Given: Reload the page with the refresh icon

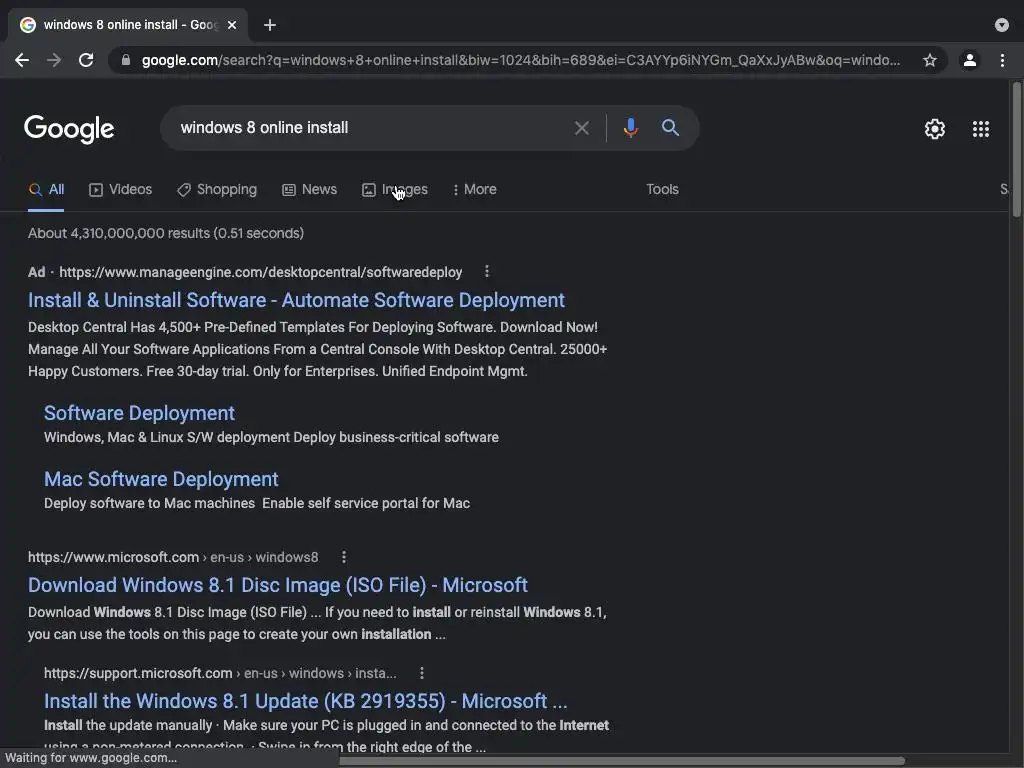Looking at the screenshot, I should [x=86, y=60].
